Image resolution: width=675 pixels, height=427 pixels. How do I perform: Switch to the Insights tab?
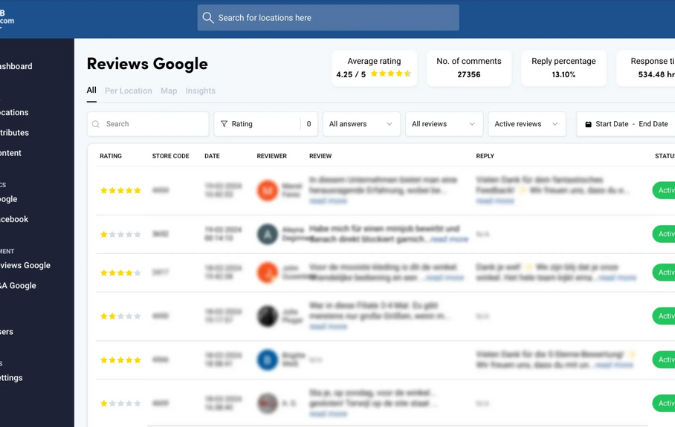(200, 91)
